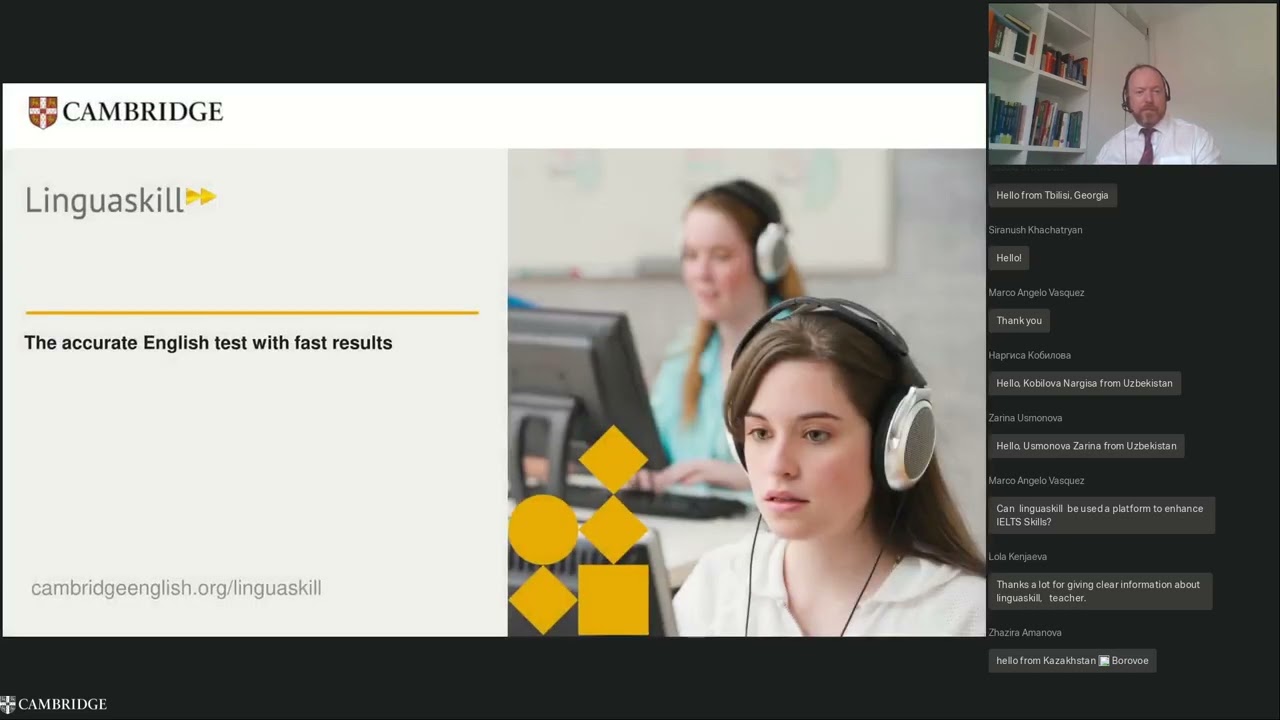Select the "Thank you" chat message
Image resolution: width=1280 pixels, height=720 pixels.
tap(1019, 321)
